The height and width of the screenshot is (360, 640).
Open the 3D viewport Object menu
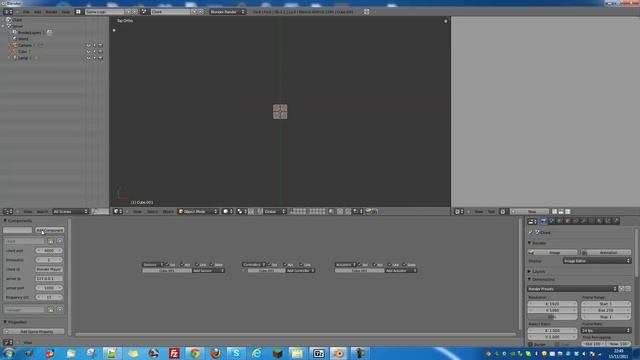[168, 211]
